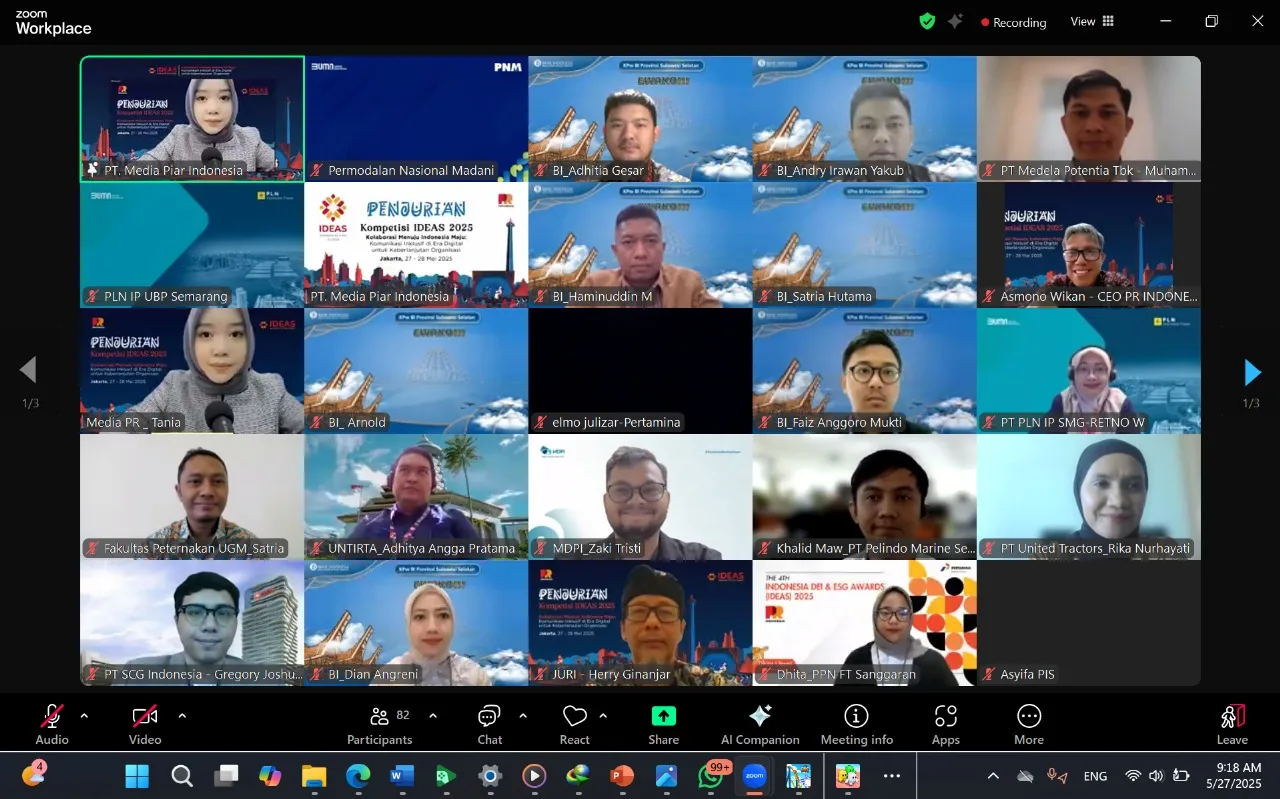The width and height of the screenshot is (1280, 799).
Task: Open the Participants panel
Action: 379,724
